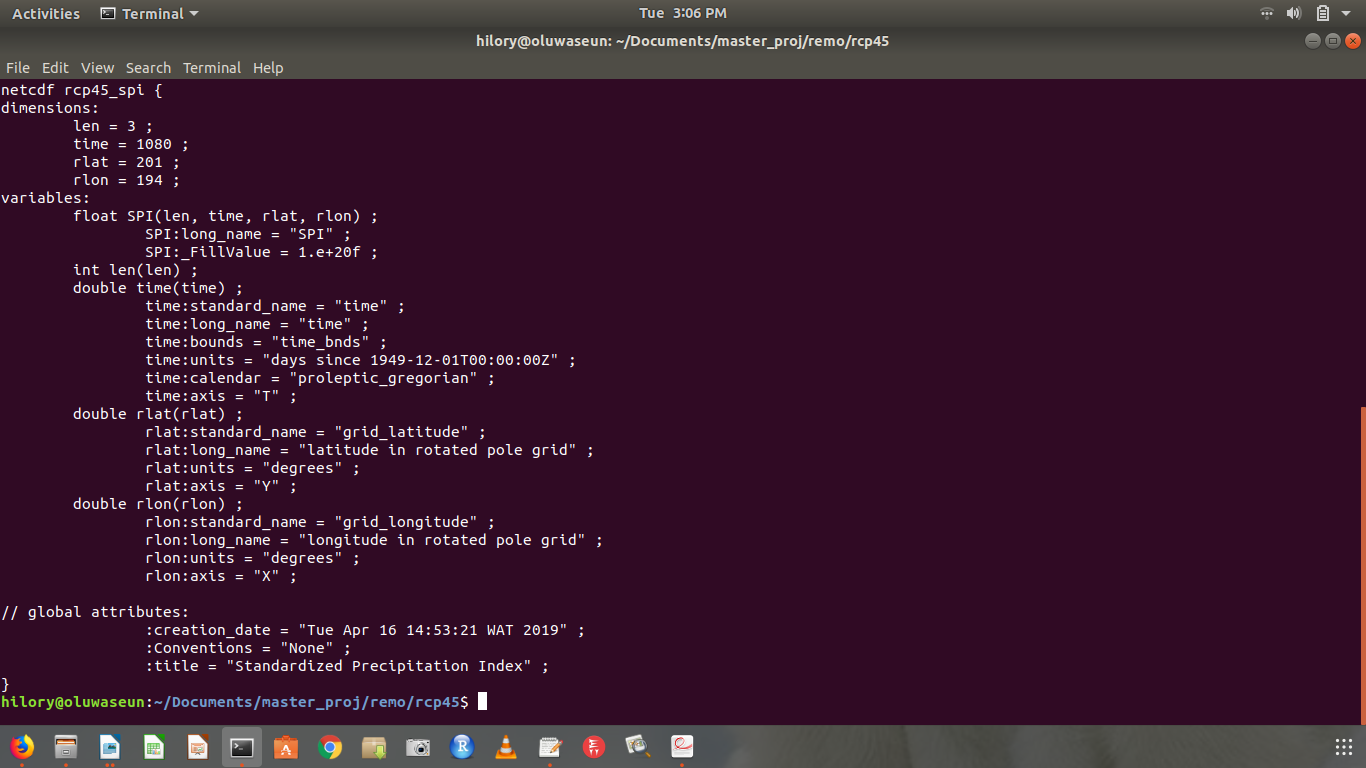
Task: Open the View menu
Action: point(97,68)
